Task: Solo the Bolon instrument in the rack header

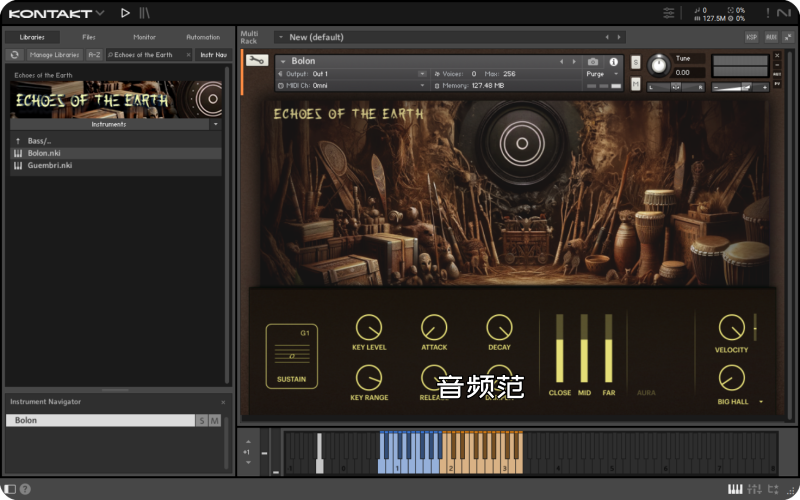Action: point(636,62)
